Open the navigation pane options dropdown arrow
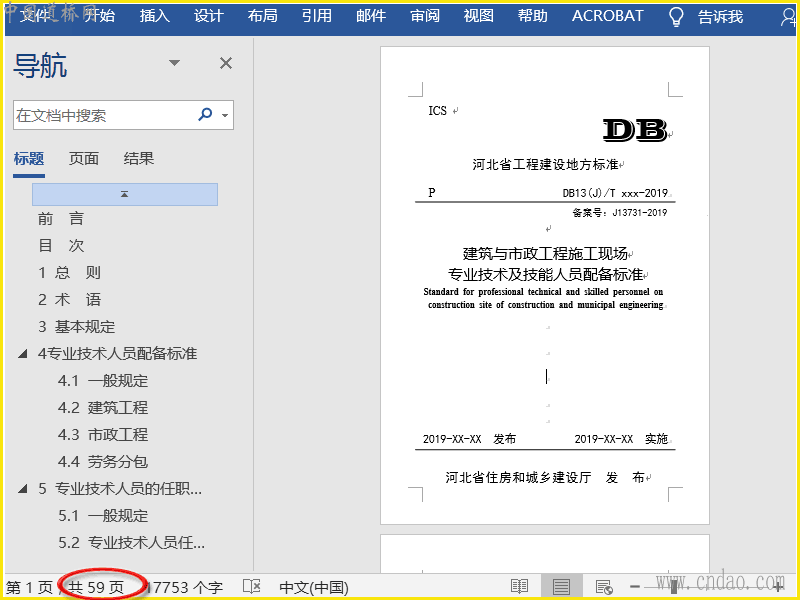 (174, 63)
